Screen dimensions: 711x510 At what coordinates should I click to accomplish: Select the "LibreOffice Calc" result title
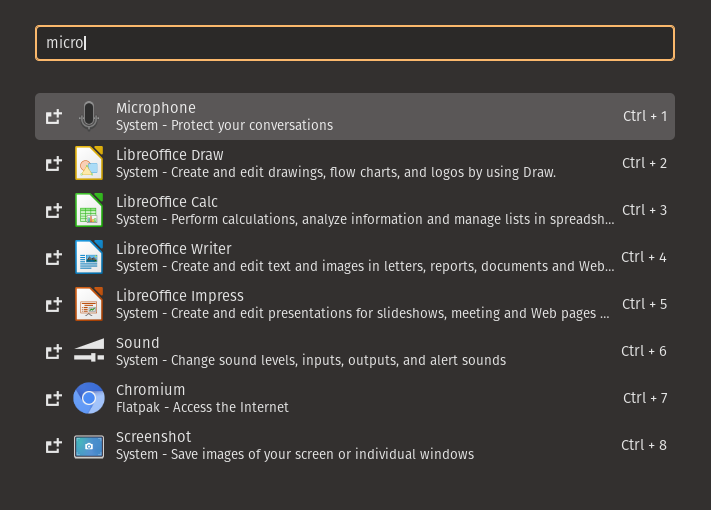[x=167, y=202]
